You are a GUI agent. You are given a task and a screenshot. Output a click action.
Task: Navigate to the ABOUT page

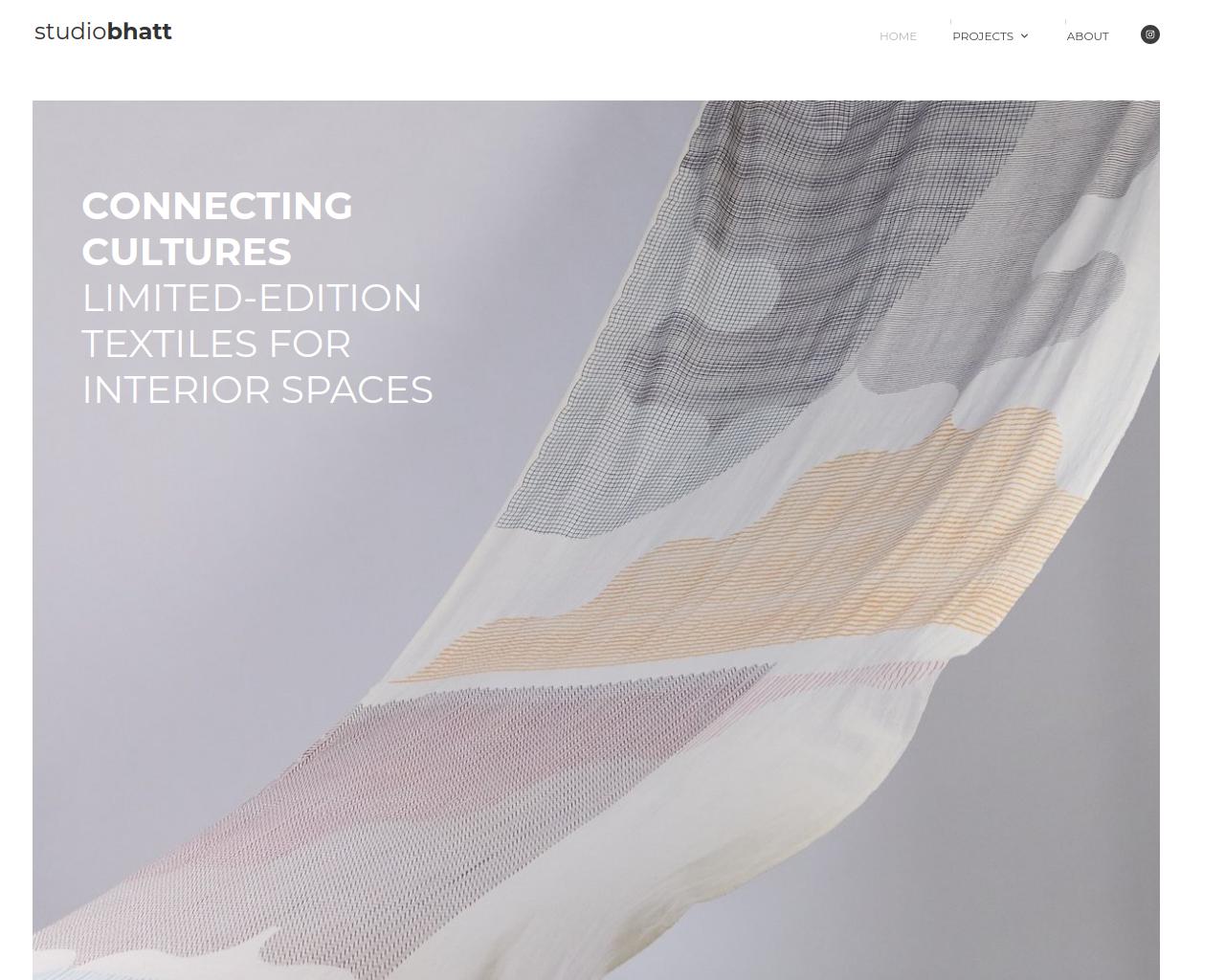(x=1087, y=36)
